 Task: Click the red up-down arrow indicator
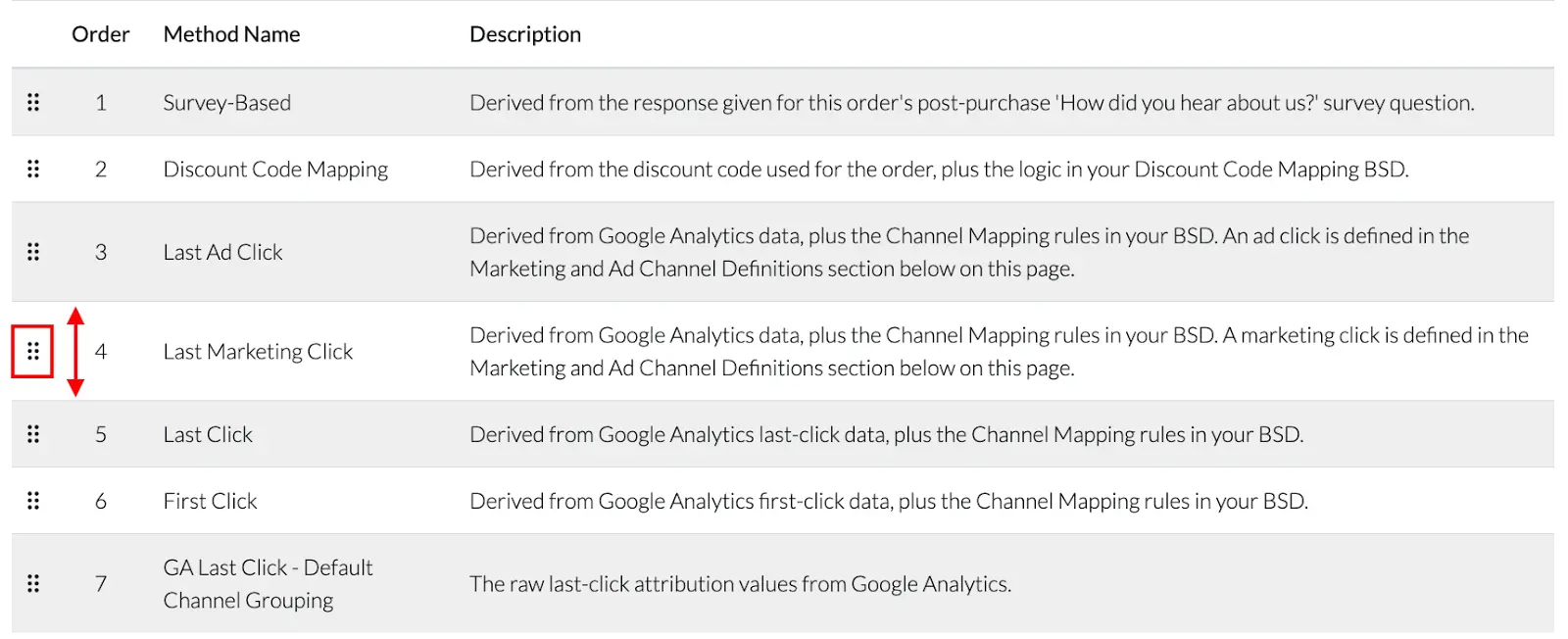pyautogui.click(x=75, y=352)
